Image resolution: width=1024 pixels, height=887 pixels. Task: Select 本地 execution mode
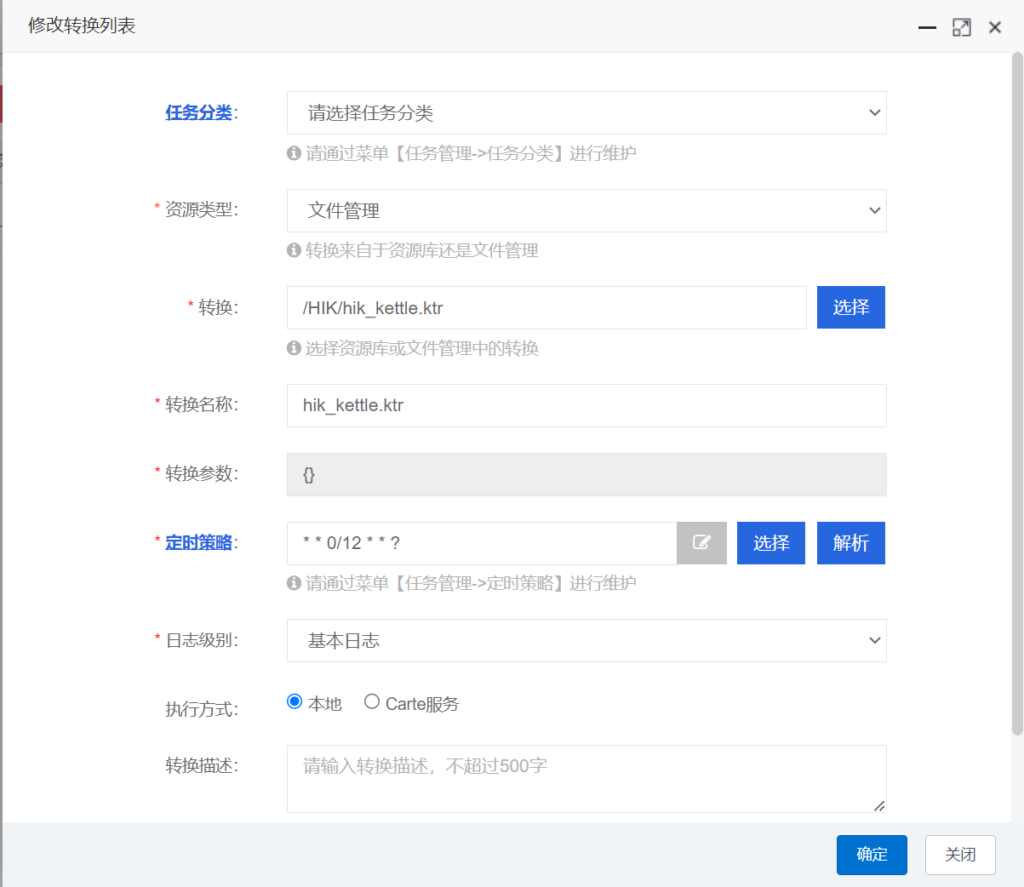pos(294,702)
